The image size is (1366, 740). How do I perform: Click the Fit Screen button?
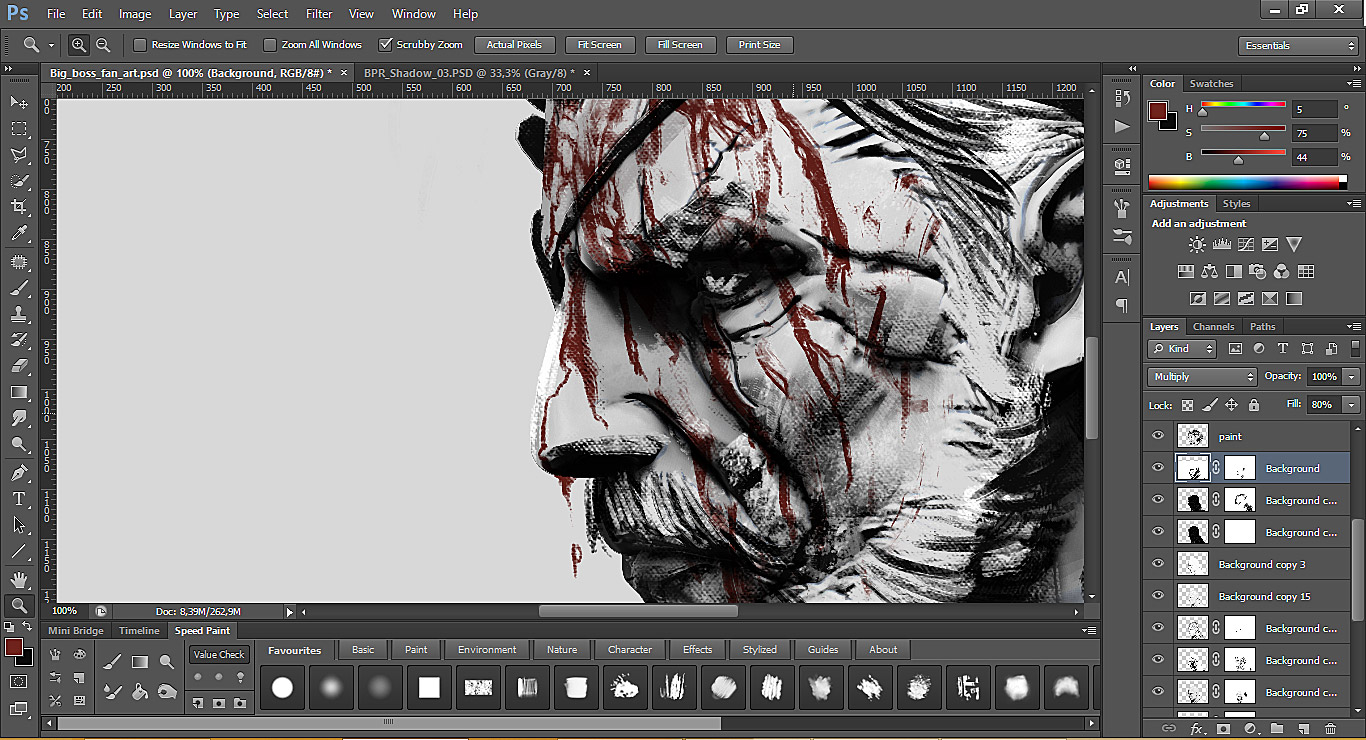599,44
